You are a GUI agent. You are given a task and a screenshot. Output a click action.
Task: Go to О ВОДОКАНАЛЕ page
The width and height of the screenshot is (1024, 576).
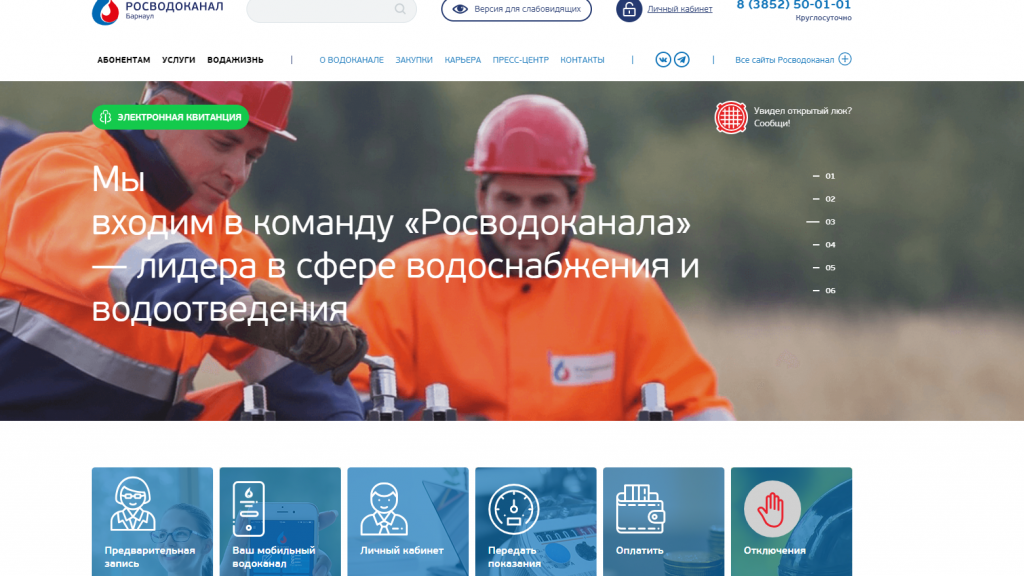(x=351, y=60)
